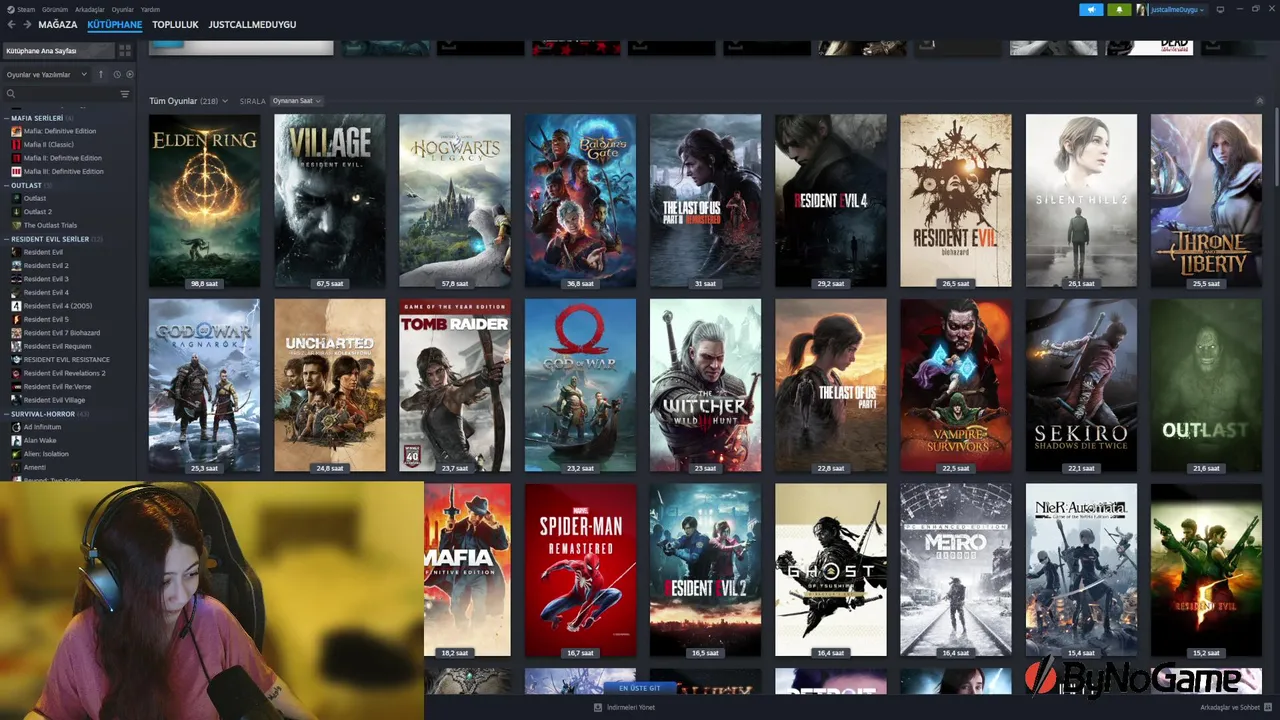
Task: Open the blue announcements megaphone button
Action: (1091, 9)
